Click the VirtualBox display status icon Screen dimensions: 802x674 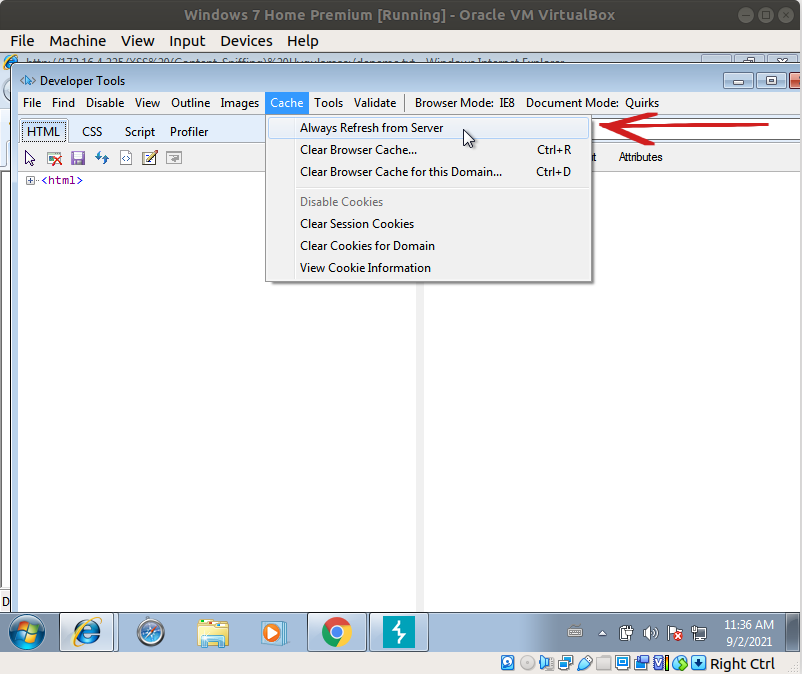[x=622, y=663]
